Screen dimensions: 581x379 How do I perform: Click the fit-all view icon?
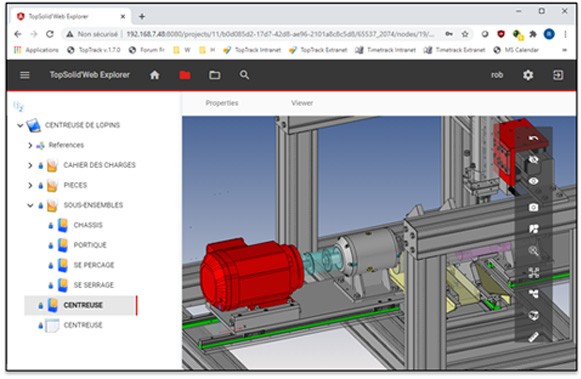pos(534,273)
